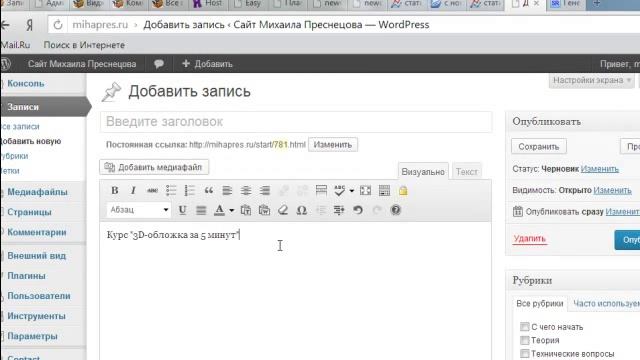This screenshot has height=360, width=640.
Task: Toggle italic formatting in editor toolbar
Action: (x=133, y=190)
